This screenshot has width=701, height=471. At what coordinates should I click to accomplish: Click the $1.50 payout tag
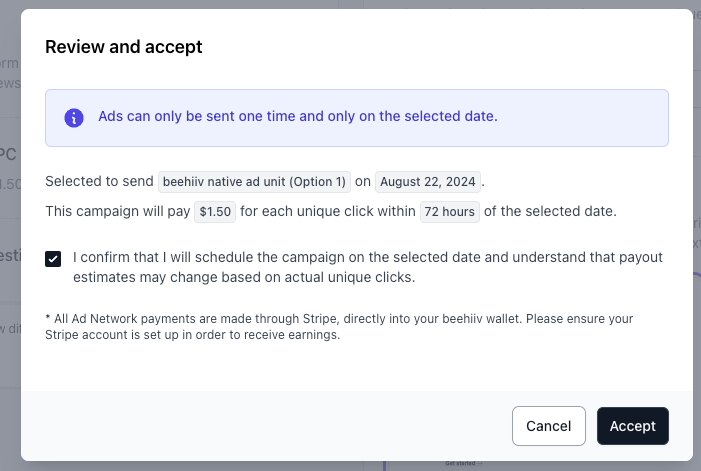point(215,211)
